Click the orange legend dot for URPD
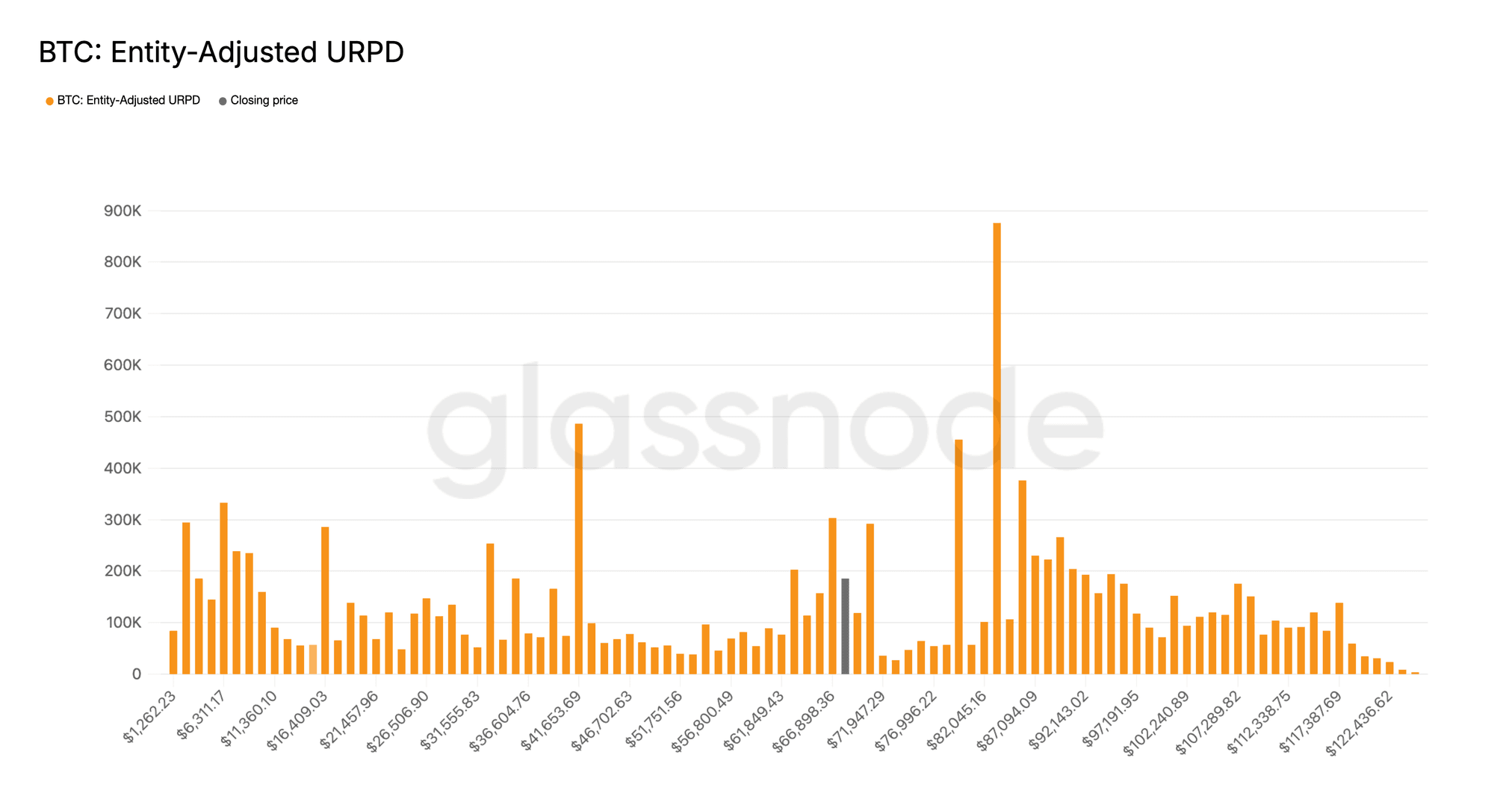The width and height of the screenshot is (1512, 793). click(49, 101)
